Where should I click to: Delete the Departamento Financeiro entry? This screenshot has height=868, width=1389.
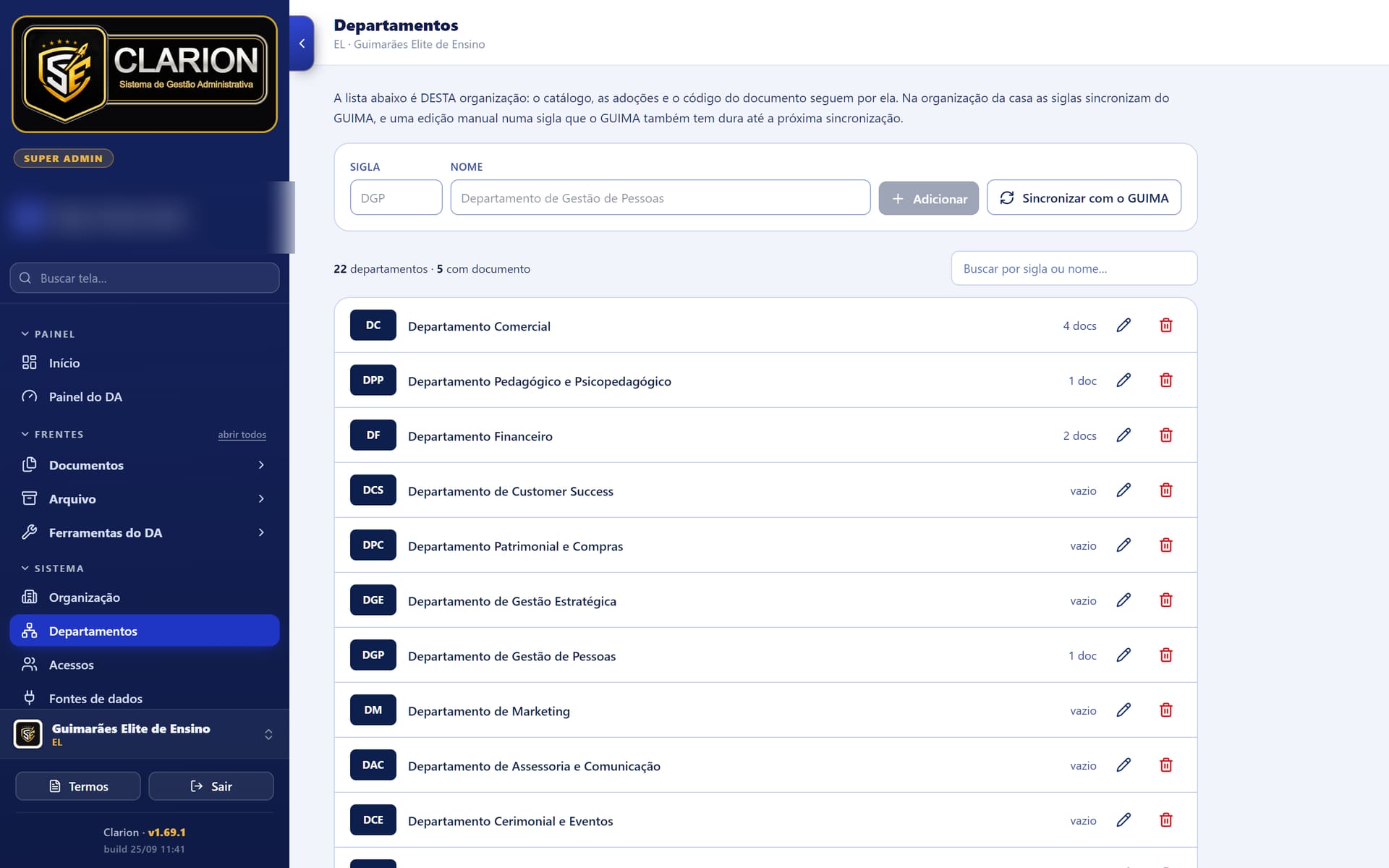coord(1166,435)
